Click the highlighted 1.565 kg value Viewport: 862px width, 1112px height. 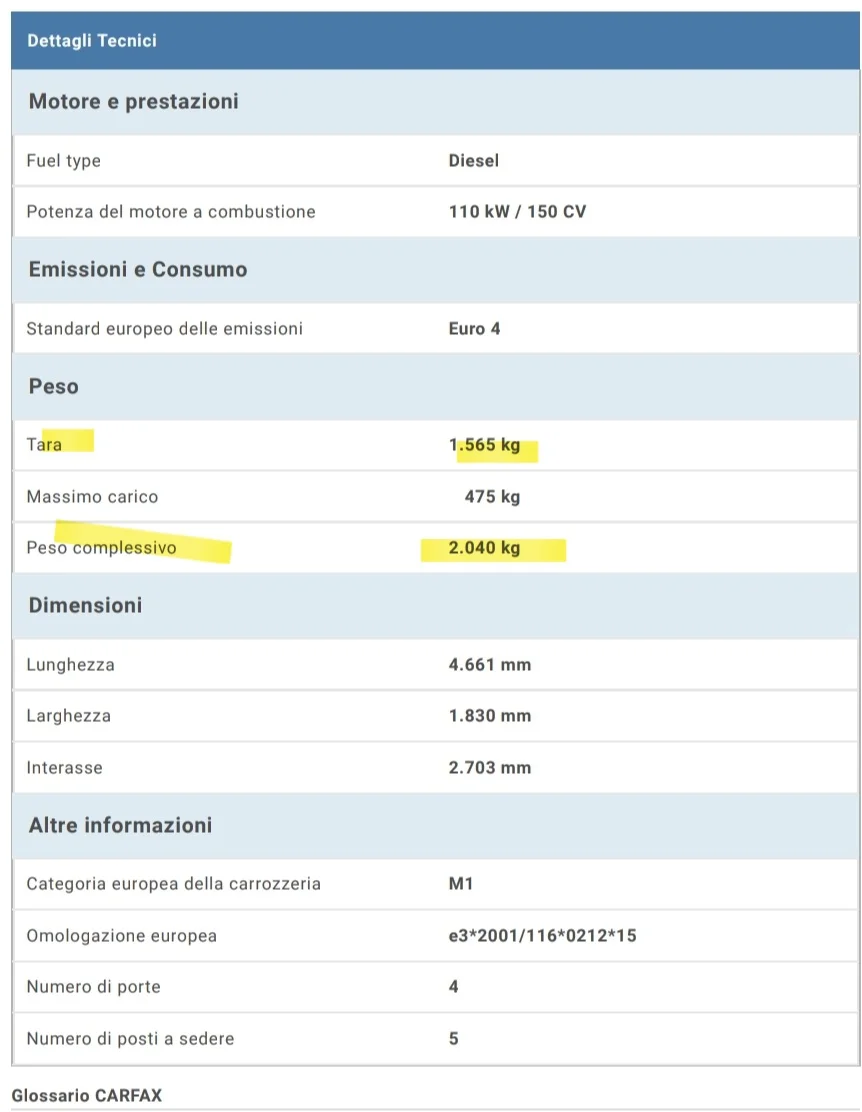[x=485, y=445]
